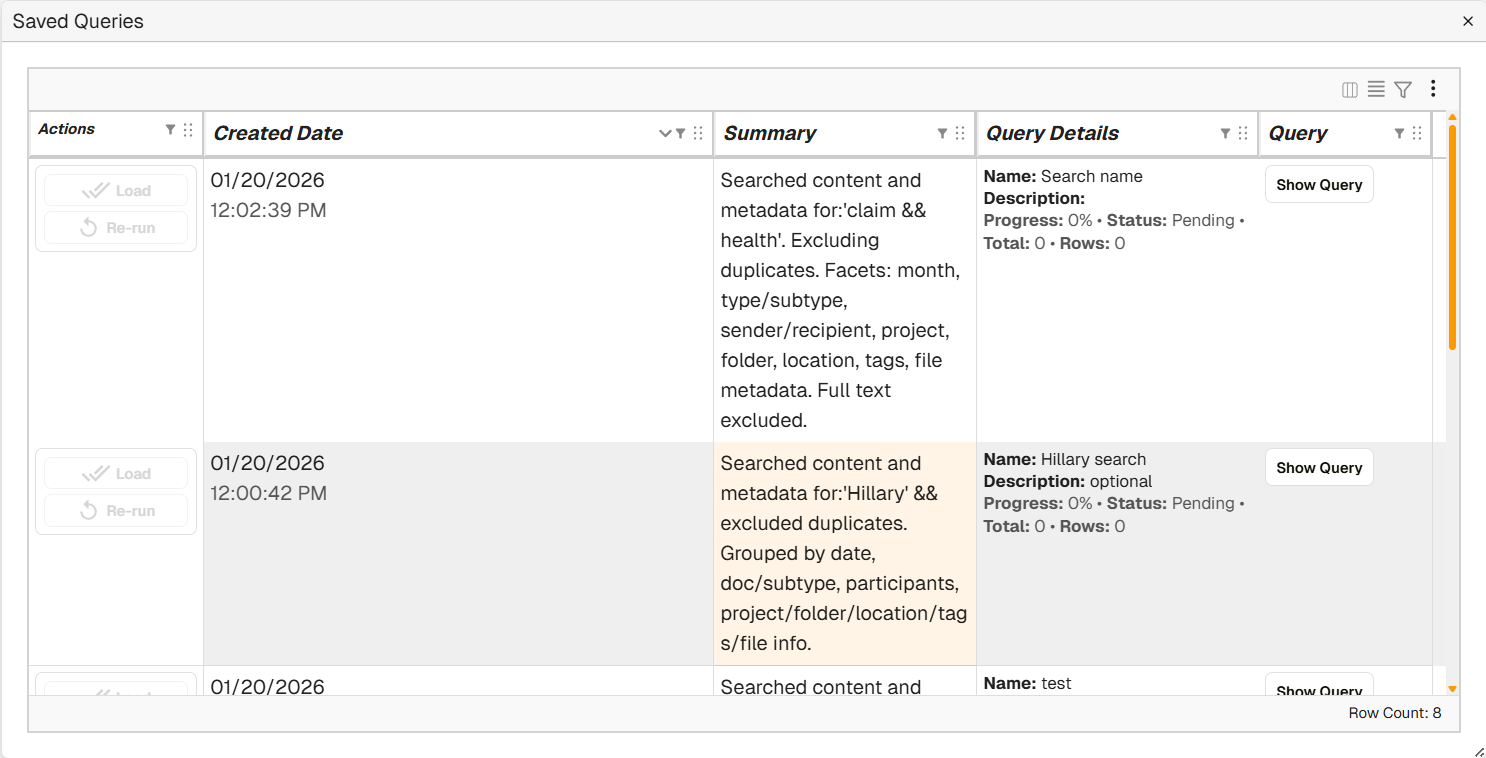Filter the Query Details column
The height and width of the screenshot is (758, 1486).
point(1225,133)
